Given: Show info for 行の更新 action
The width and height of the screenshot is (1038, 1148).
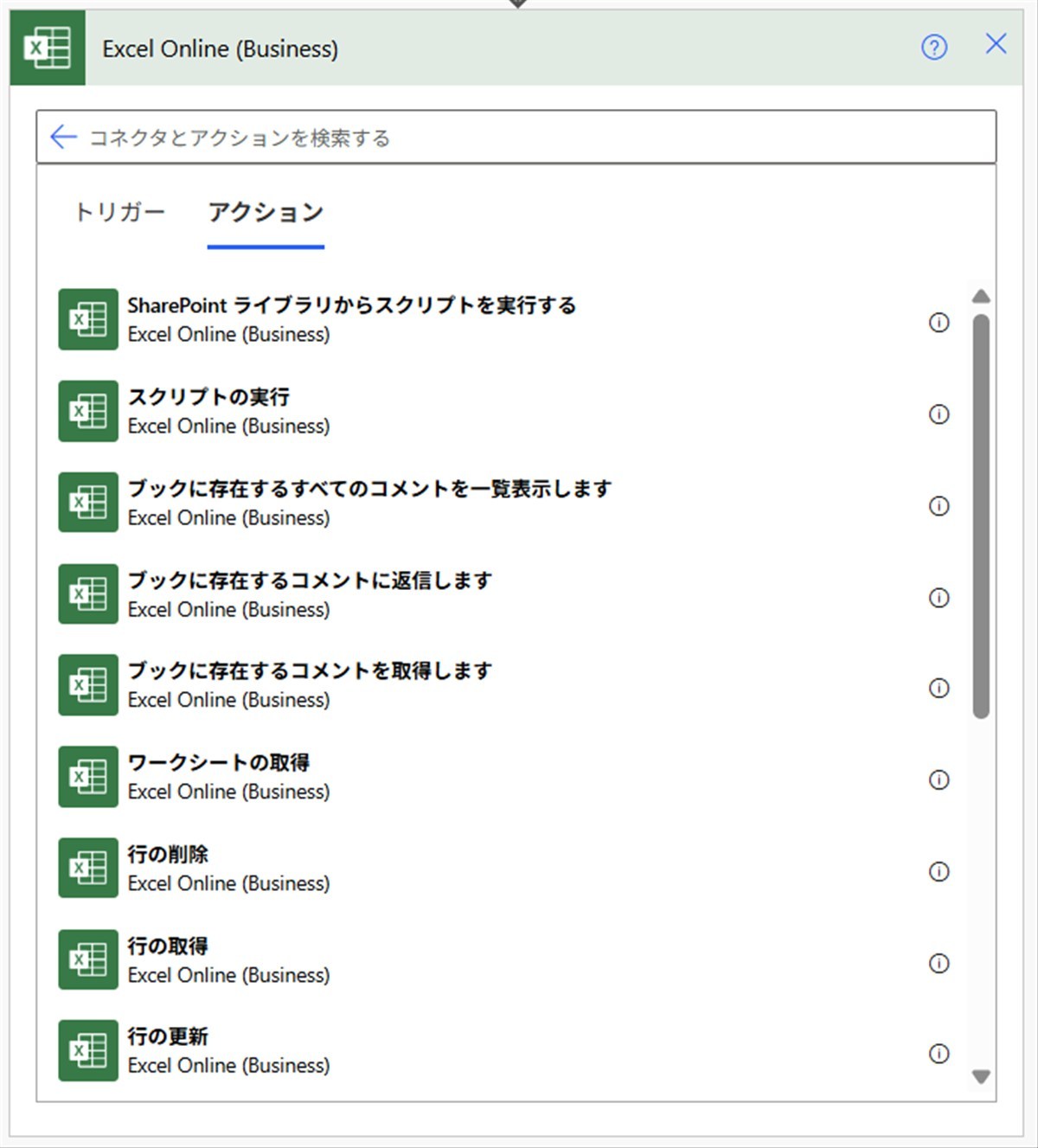Looking at the screenshot, I should [939, 1053].
